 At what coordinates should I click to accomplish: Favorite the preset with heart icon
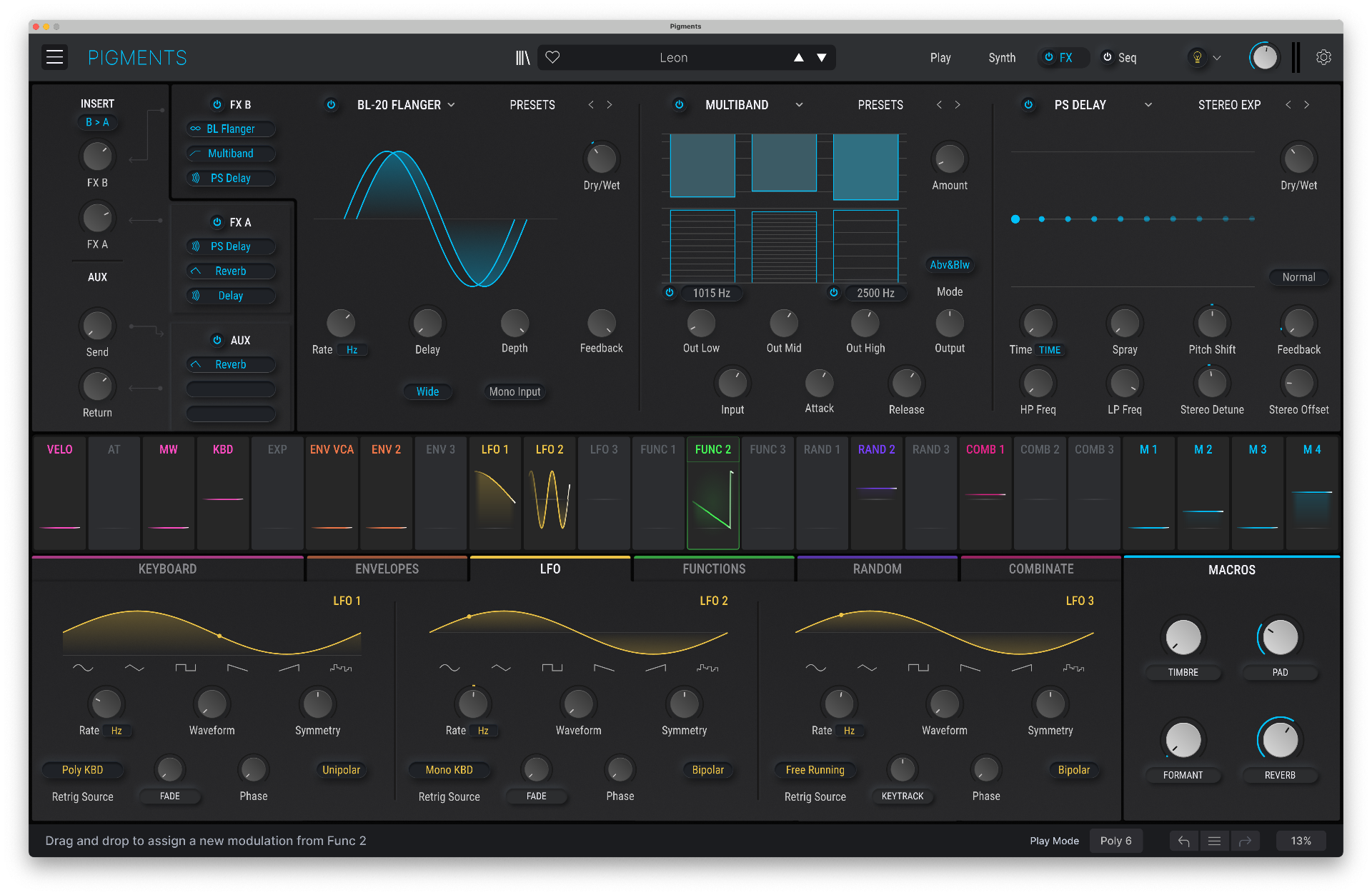coord(552,57)
